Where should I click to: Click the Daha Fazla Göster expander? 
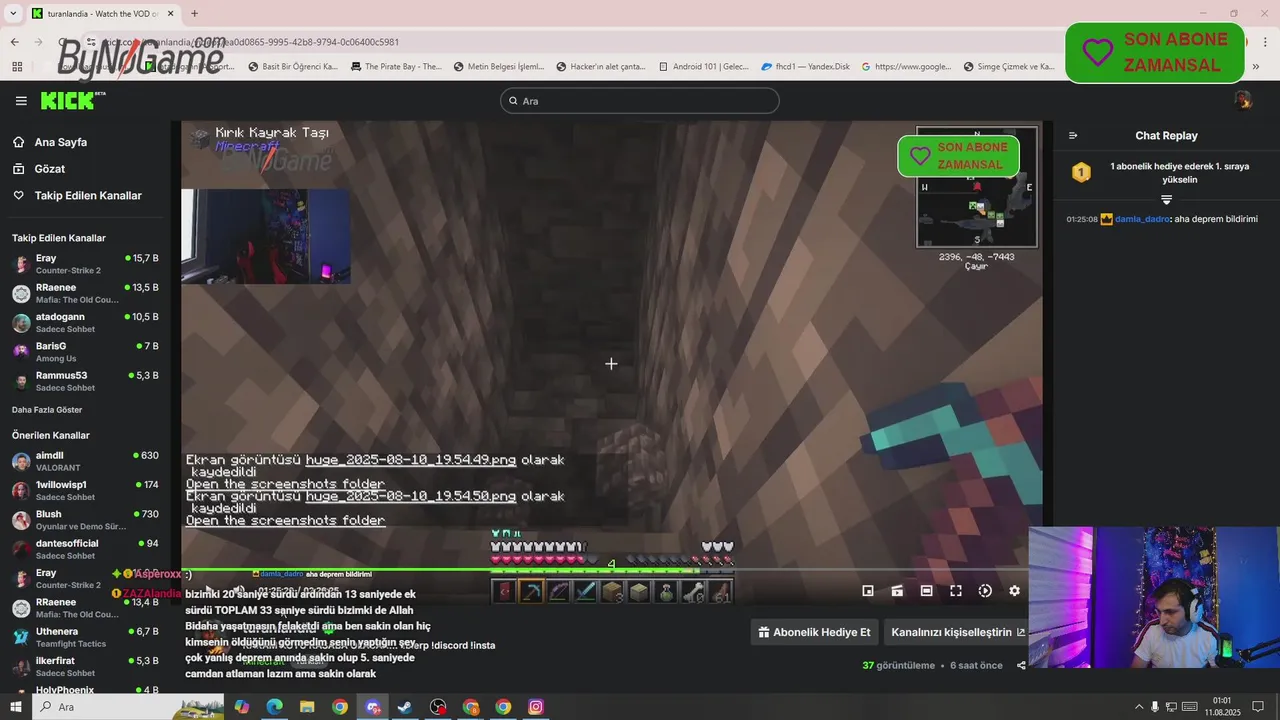47,410
